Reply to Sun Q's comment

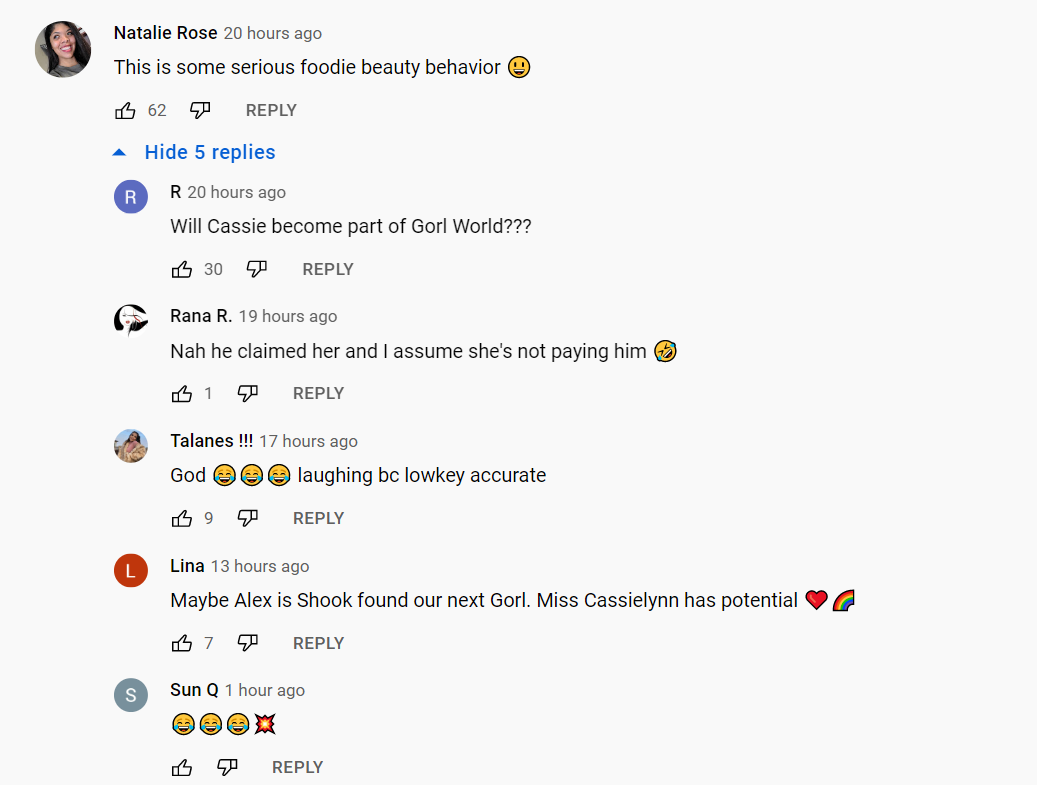click(298, 767)
